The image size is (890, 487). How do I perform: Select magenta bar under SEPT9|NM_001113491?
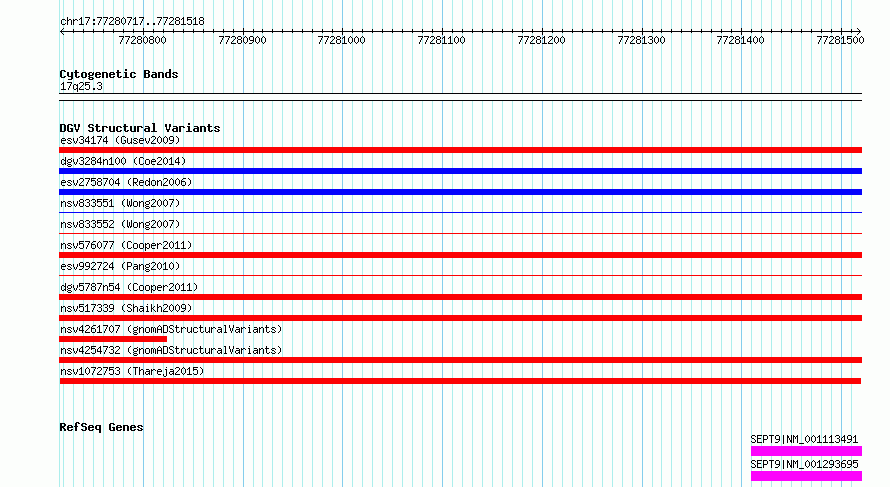(806, 451)
